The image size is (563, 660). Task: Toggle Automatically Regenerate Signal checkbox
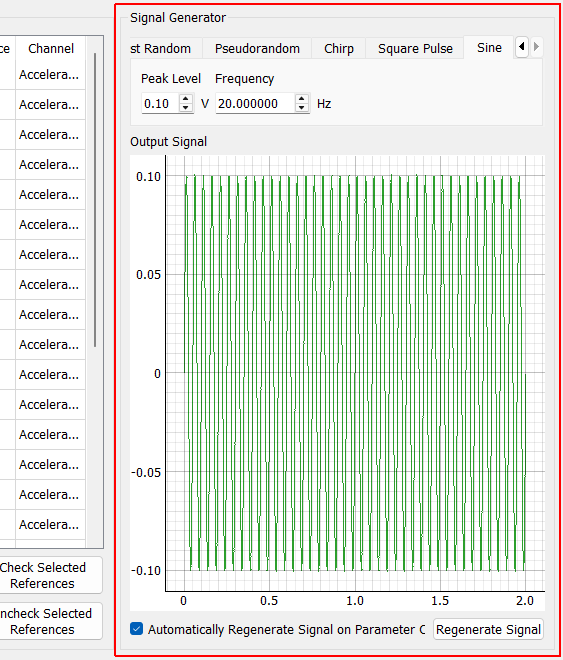click(x=136, y=629)
